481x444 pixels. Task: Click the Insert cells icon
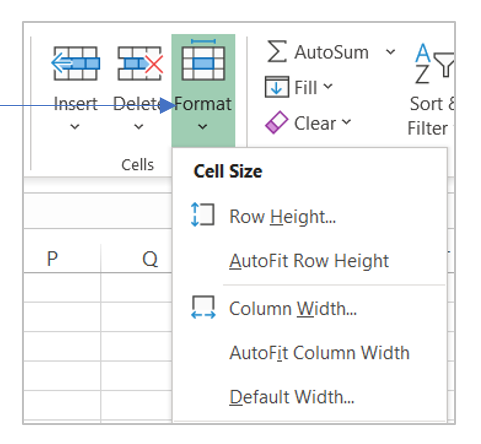point(75,63)
